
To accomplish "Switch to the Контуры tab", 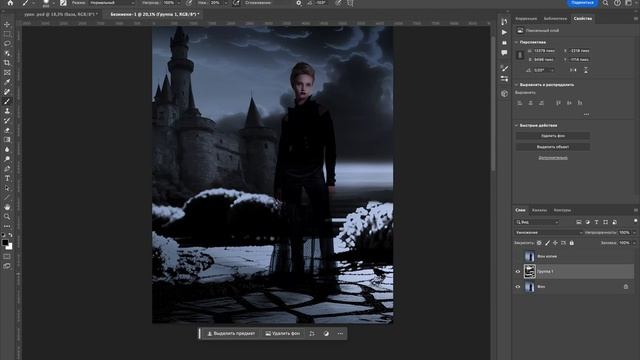I will 562,210.
